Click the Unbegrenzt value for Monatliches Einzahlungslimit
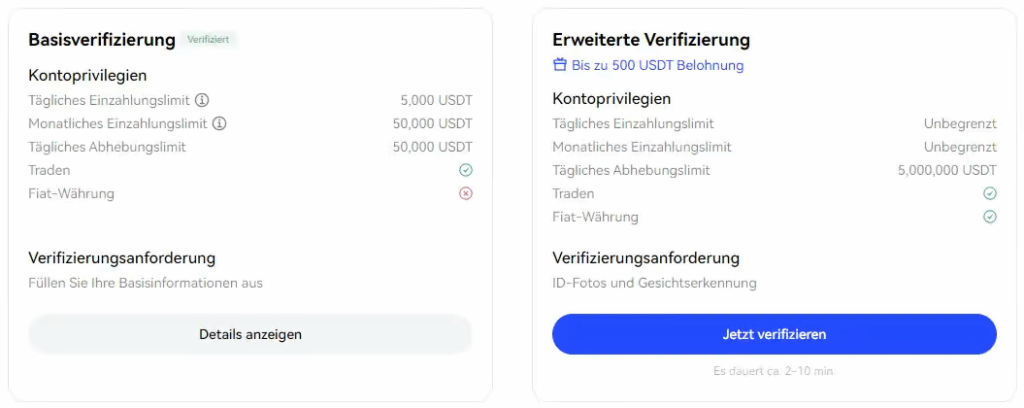 point(960,147)
